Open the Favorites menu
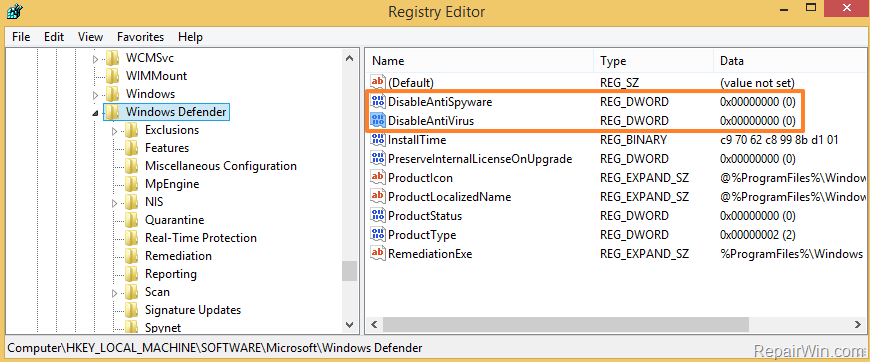 (140, 37)
